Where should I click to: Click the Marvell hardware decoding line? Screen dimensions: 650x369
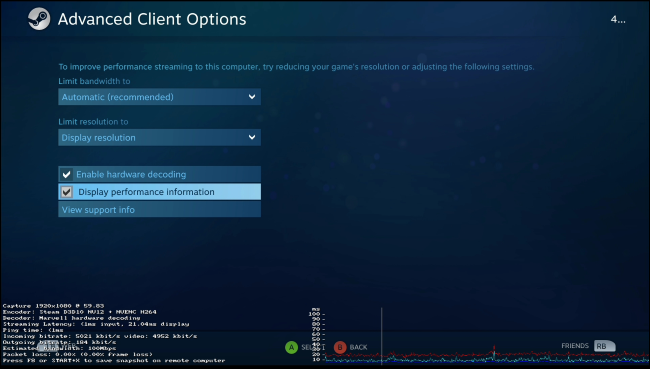point(71,318)
